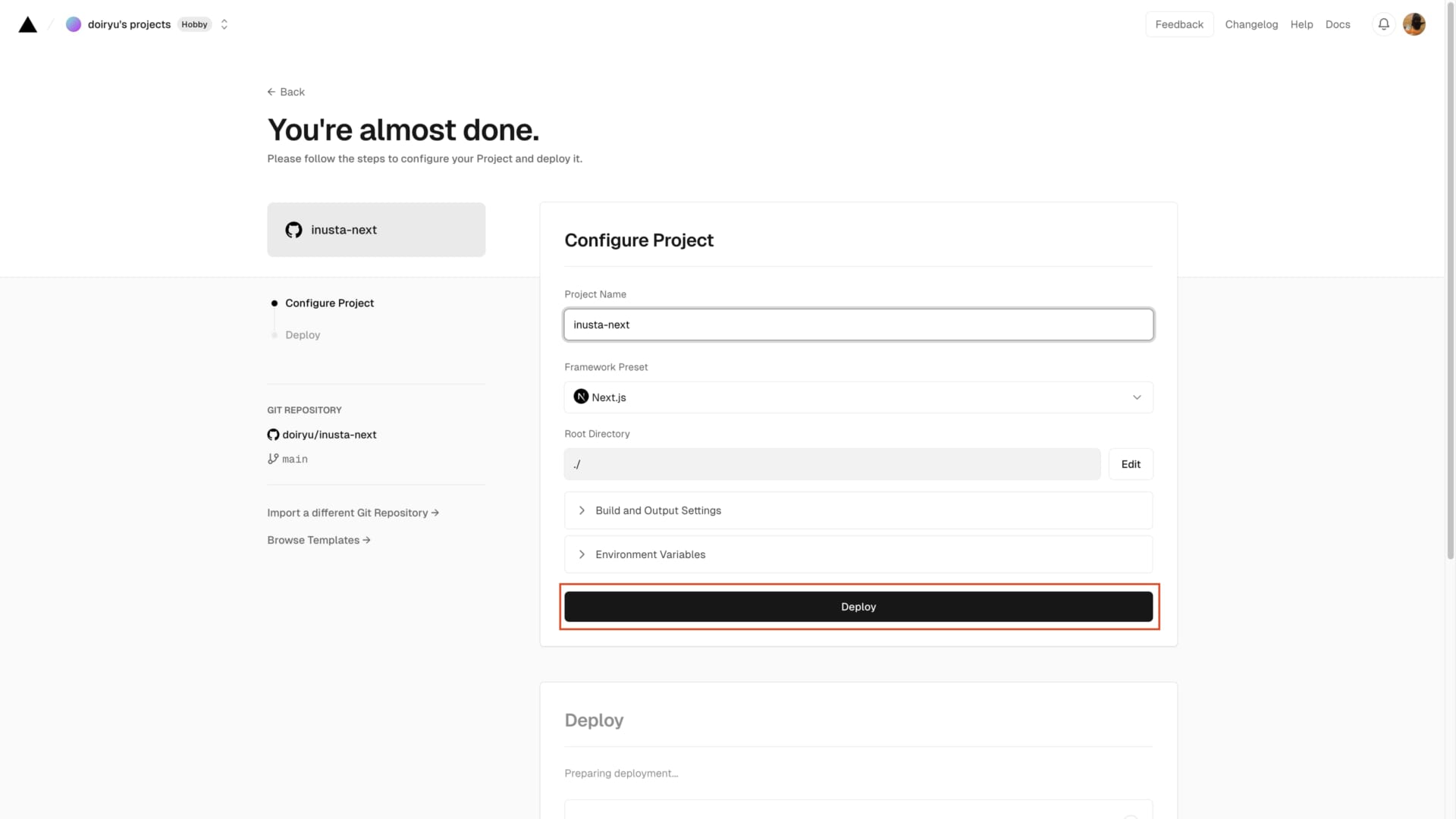Click the page vertical scrollbar
Viewport: 1456px width, 819px height.
coord(1451,281)
